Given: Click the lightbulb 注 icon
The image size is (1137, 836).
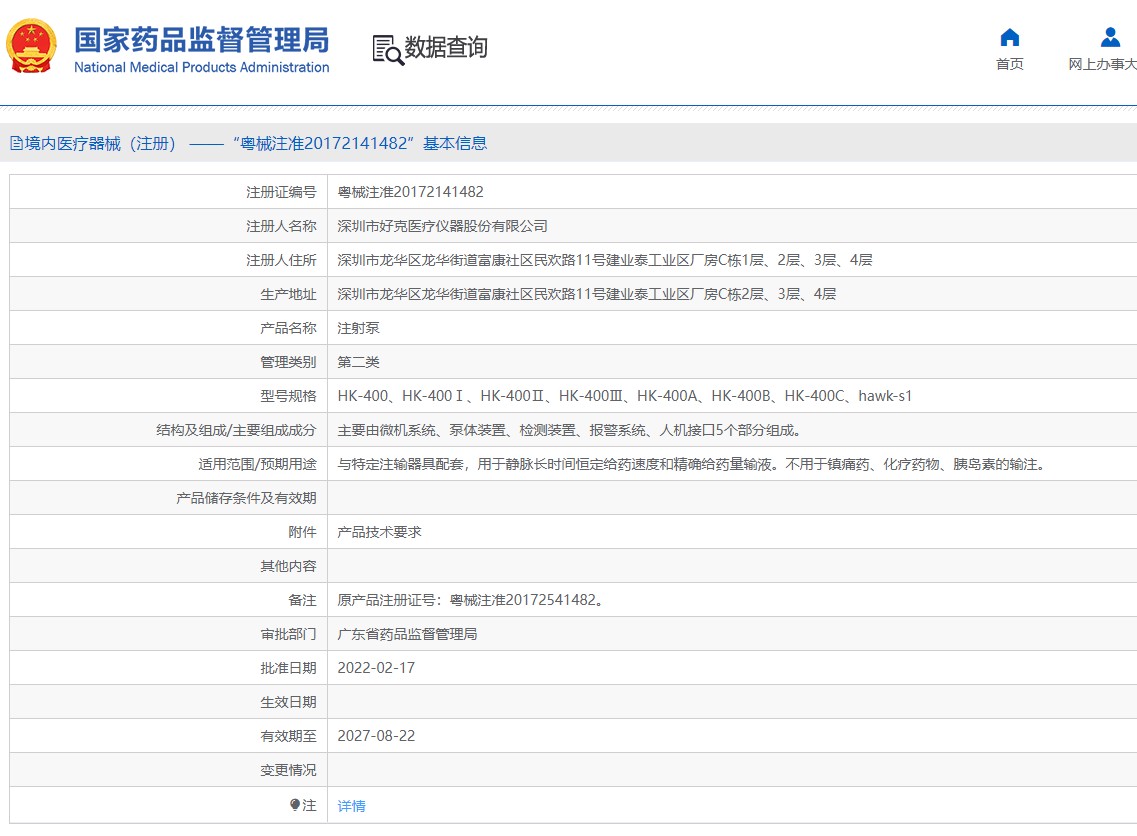Looking at the screenshot, I should click(294, 805).
